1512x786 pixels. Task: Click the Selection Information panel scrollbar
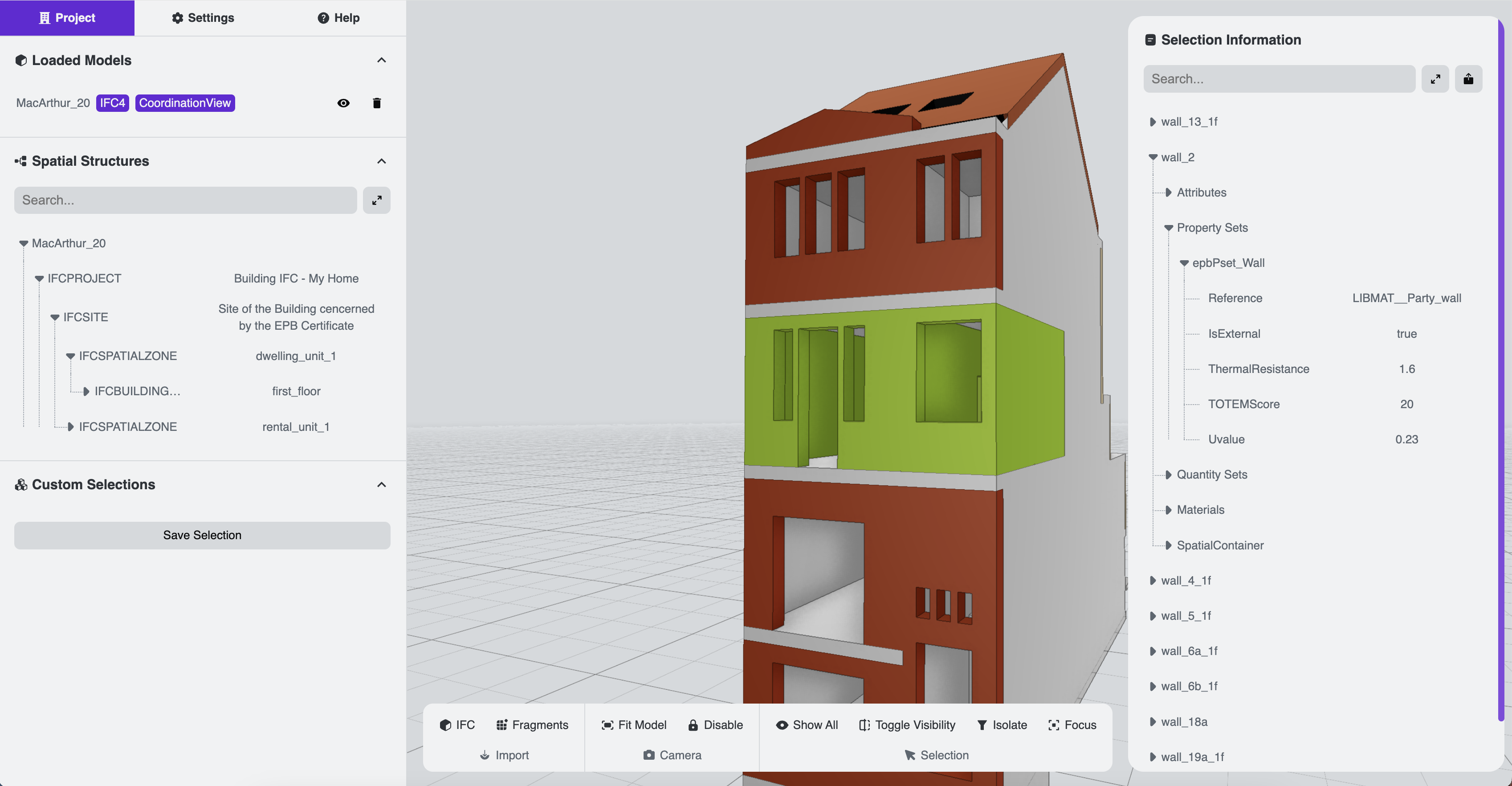(1501, 370)
